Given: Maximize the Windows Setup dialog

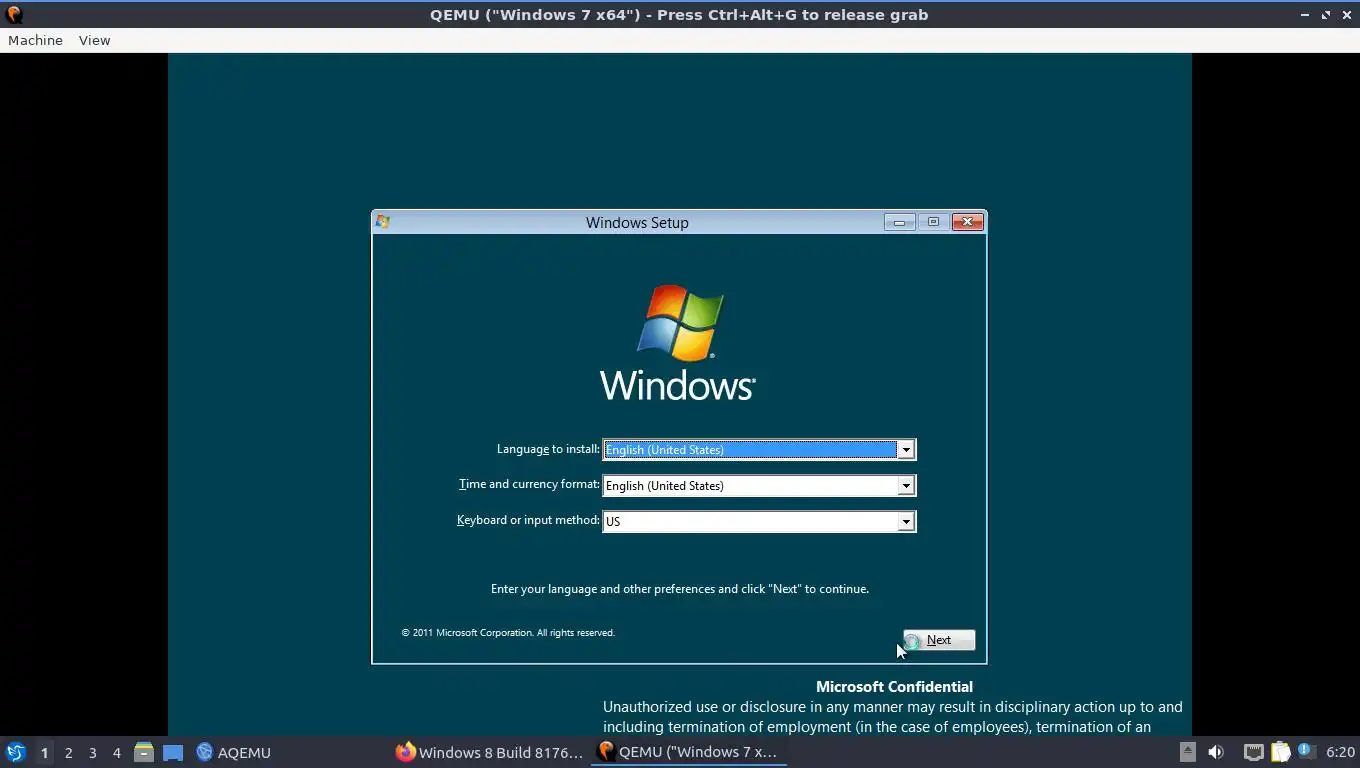Looking at the screenshot, I should (933, 222).
